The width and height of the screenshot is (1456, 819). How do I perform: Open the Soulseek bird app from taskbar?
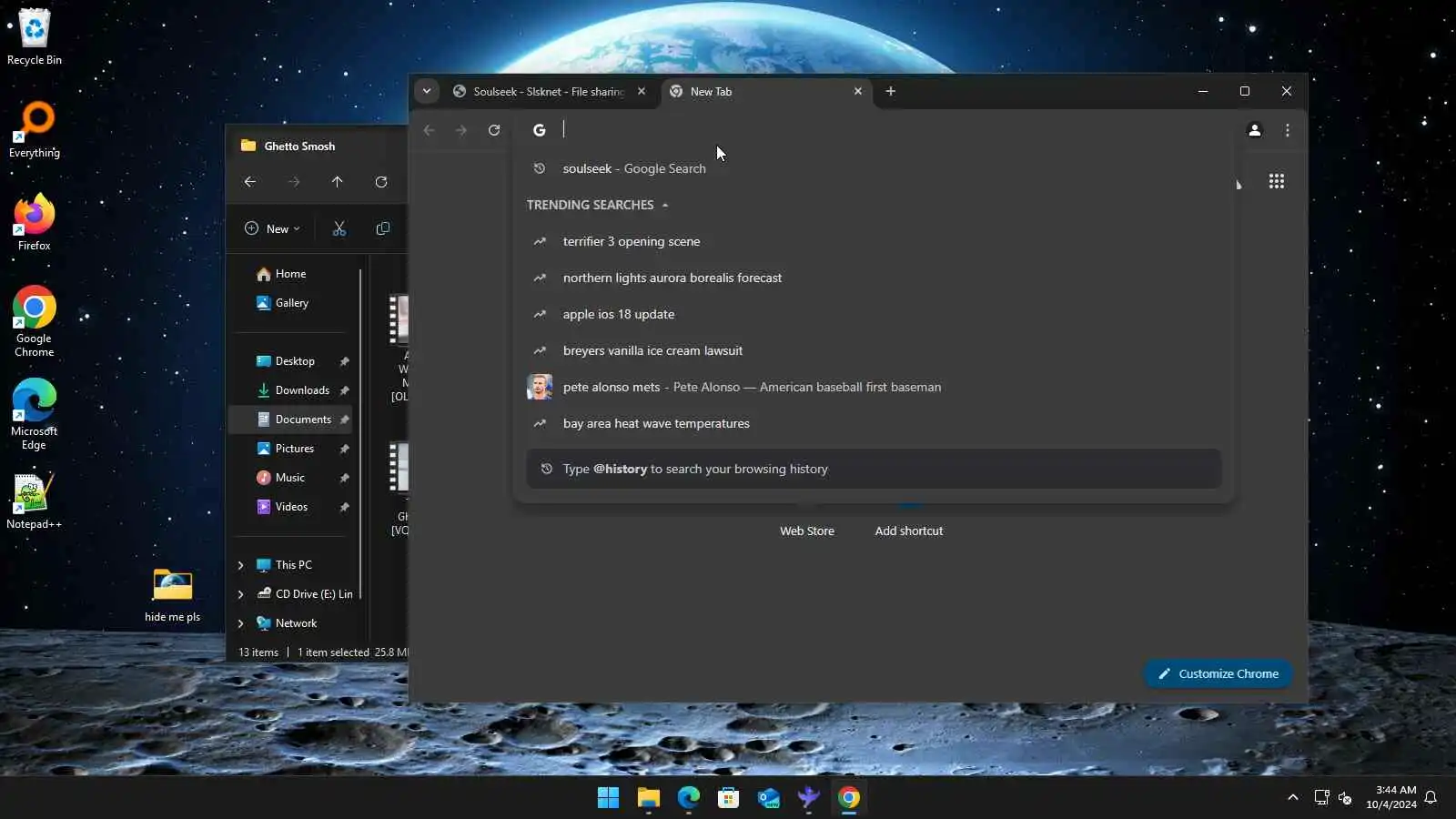(x=809, y=798)
